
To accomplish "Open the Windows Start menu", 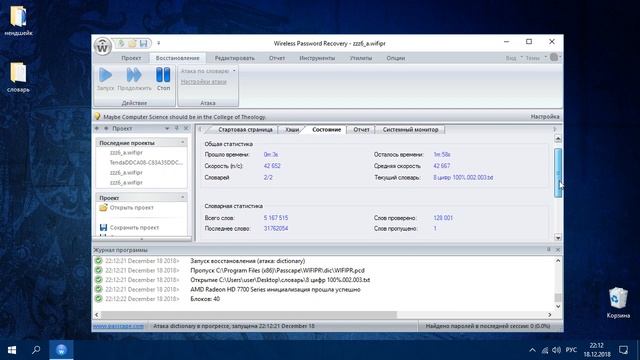I will tap(12, 350).
